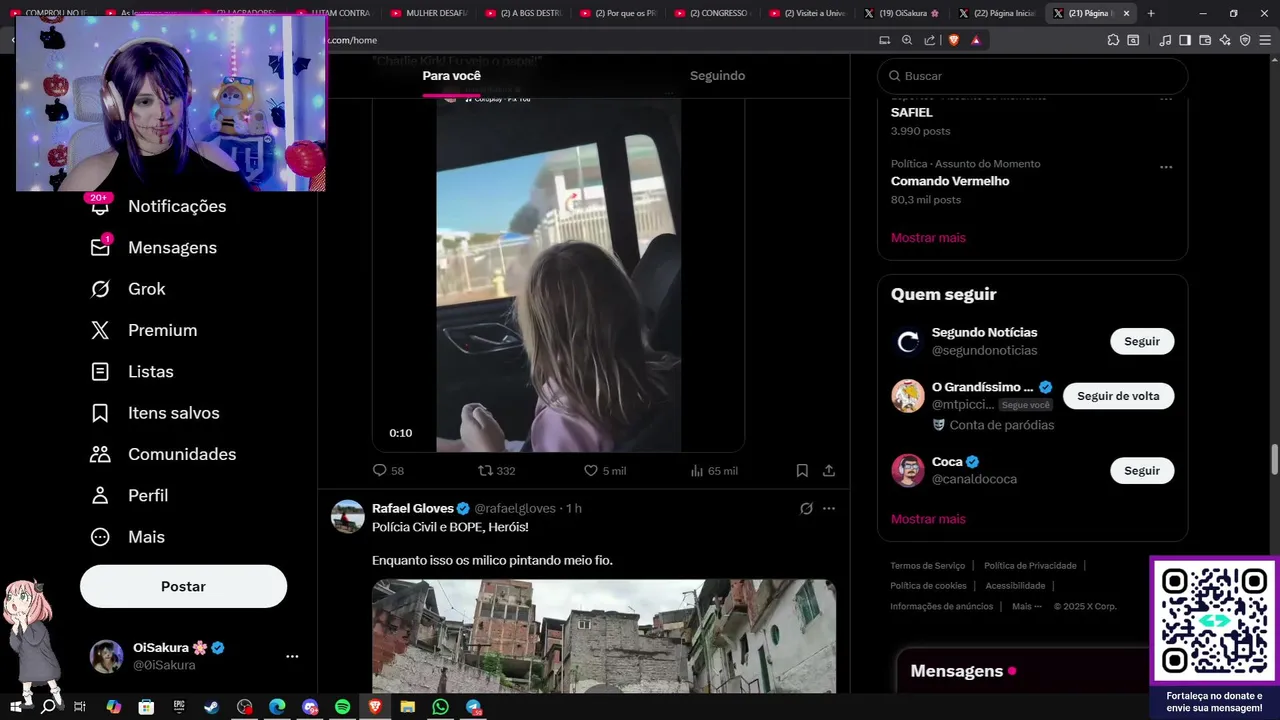Open Política de Privacidade link
Screen dimensions: 1280x720
1030,566
